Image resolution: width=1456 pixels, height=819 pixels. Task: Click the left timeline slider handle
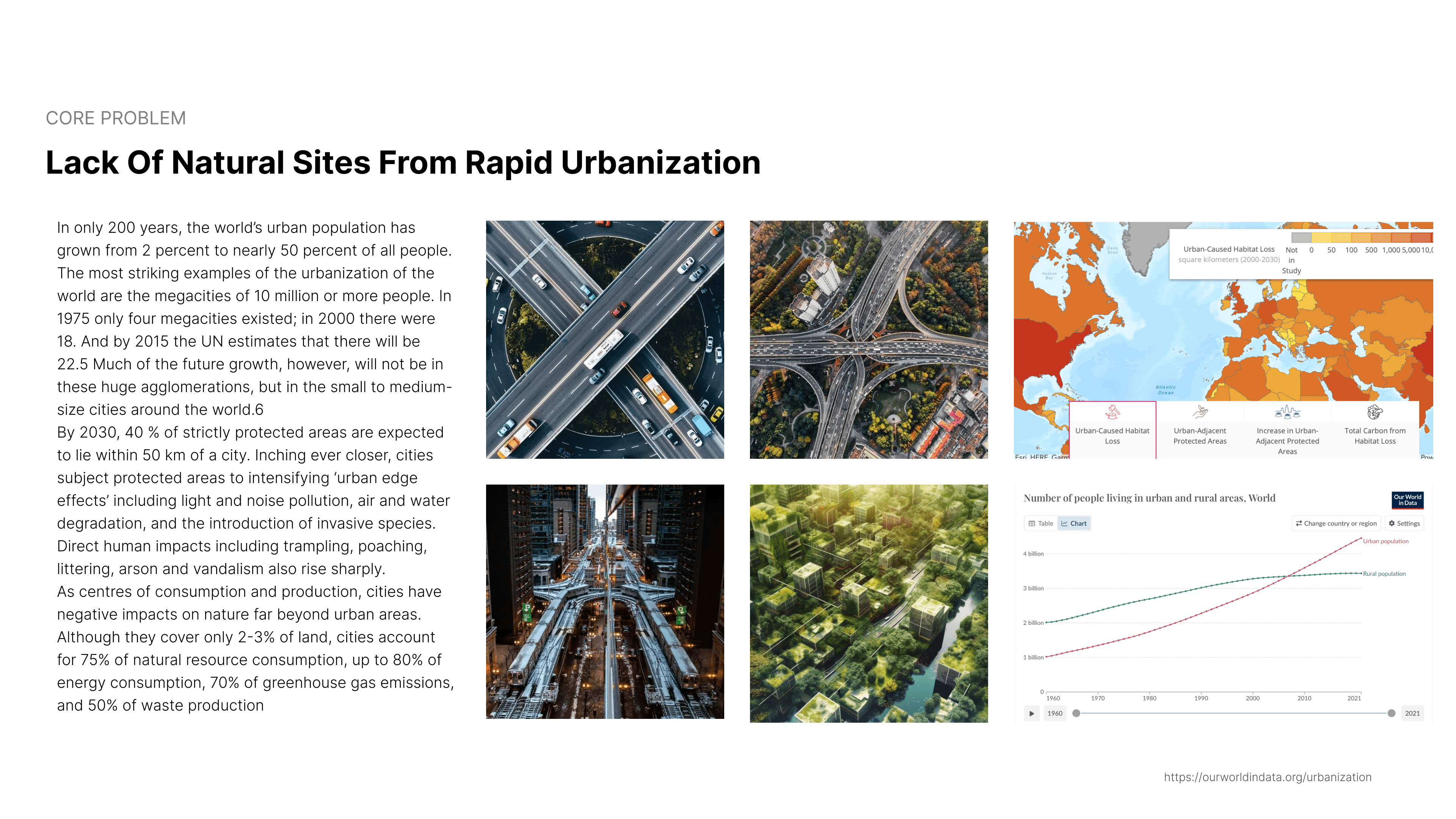click(x=1076, y=713)
